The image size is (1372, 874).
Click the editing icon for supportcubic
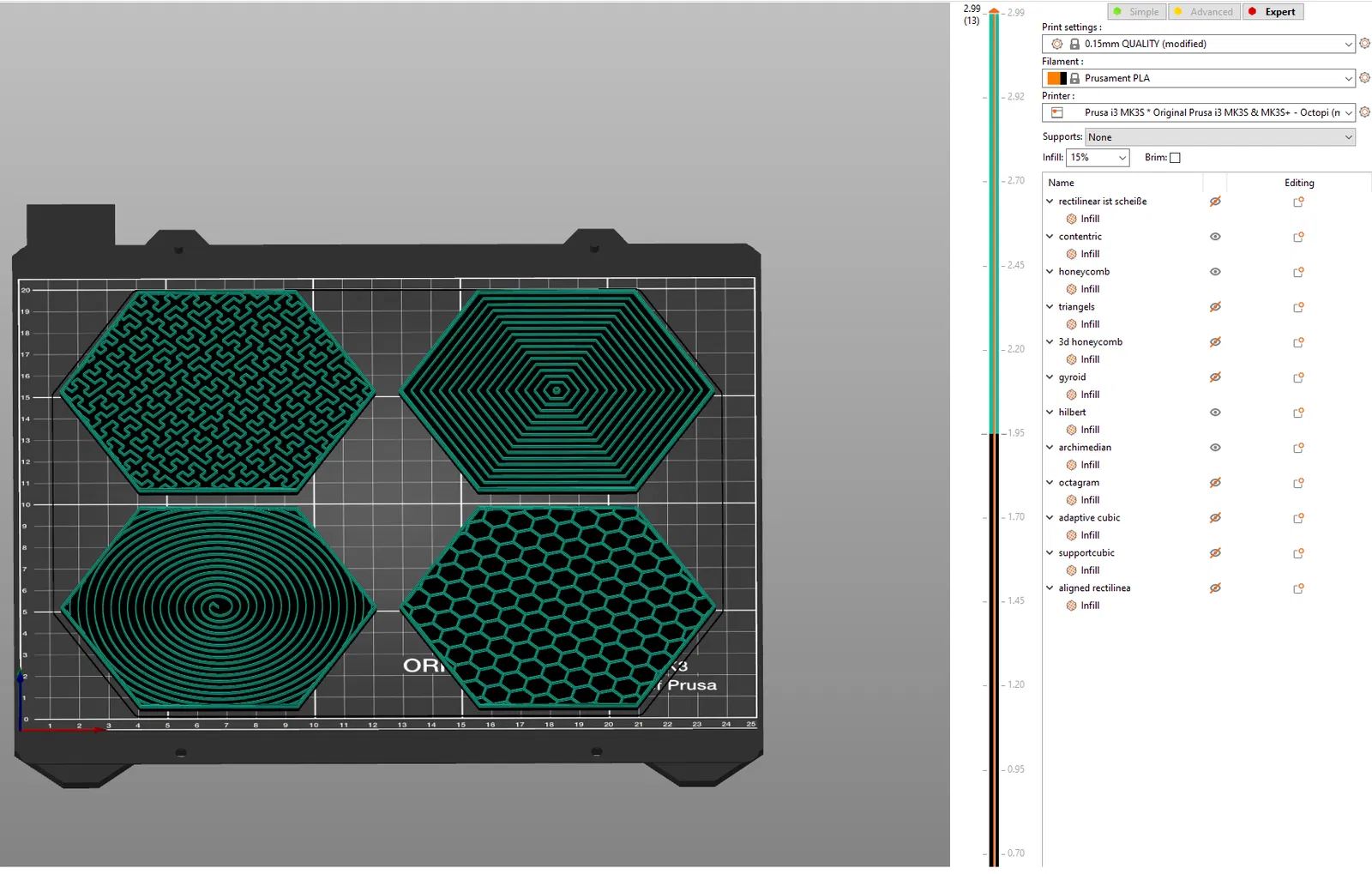(1298, 553)
